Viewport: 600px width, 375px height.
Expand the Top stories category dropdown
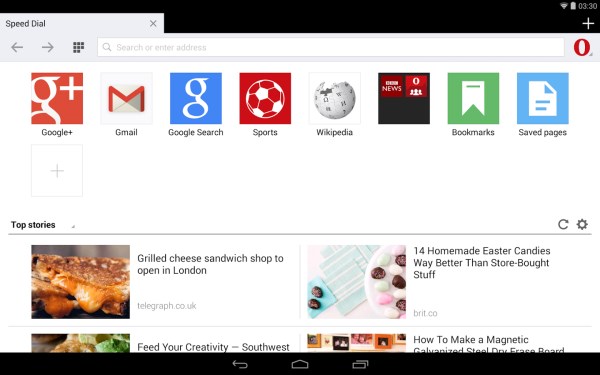click(x=42, y=225)
